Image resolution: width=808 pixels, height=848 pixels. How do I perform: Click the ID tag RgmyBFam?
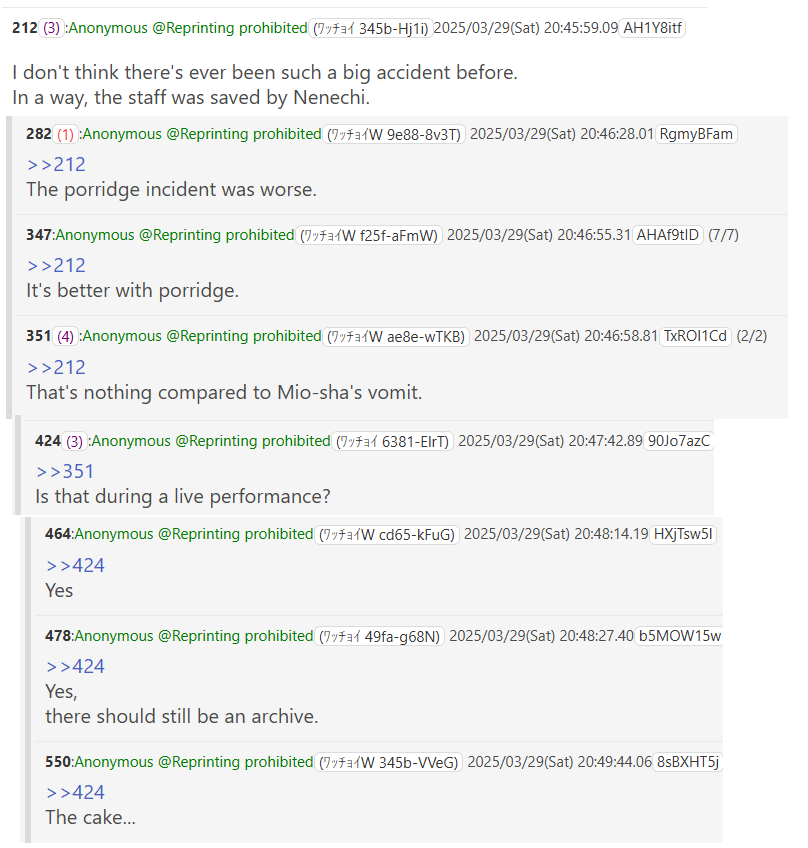(x=696, y=134)
